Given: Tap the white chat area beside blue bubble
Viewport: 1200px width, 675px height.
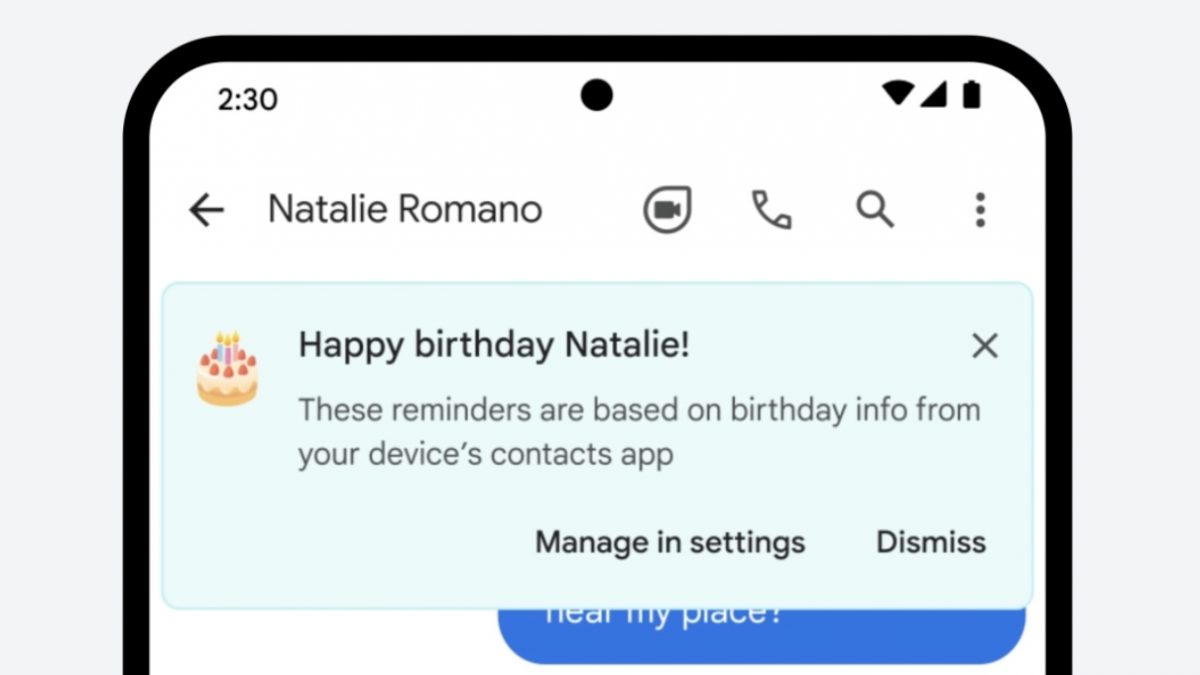Looking at the screenshot, I should coord(320,640).
